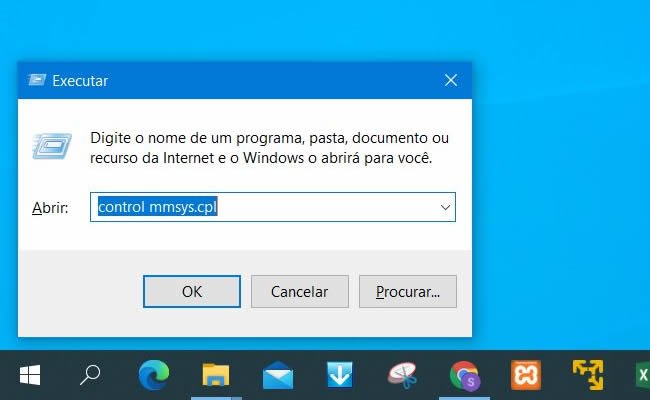Launch Microsoft Edge from the taskbar
The width and height of the screenshot is (650, 400).
point(154,375)
